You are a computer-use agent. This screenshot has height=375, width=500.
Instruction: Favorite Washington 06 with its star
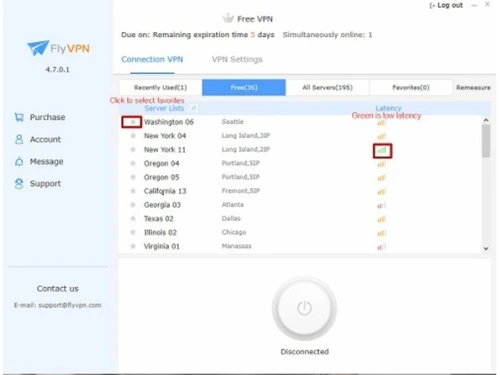[x=133, y=122]
